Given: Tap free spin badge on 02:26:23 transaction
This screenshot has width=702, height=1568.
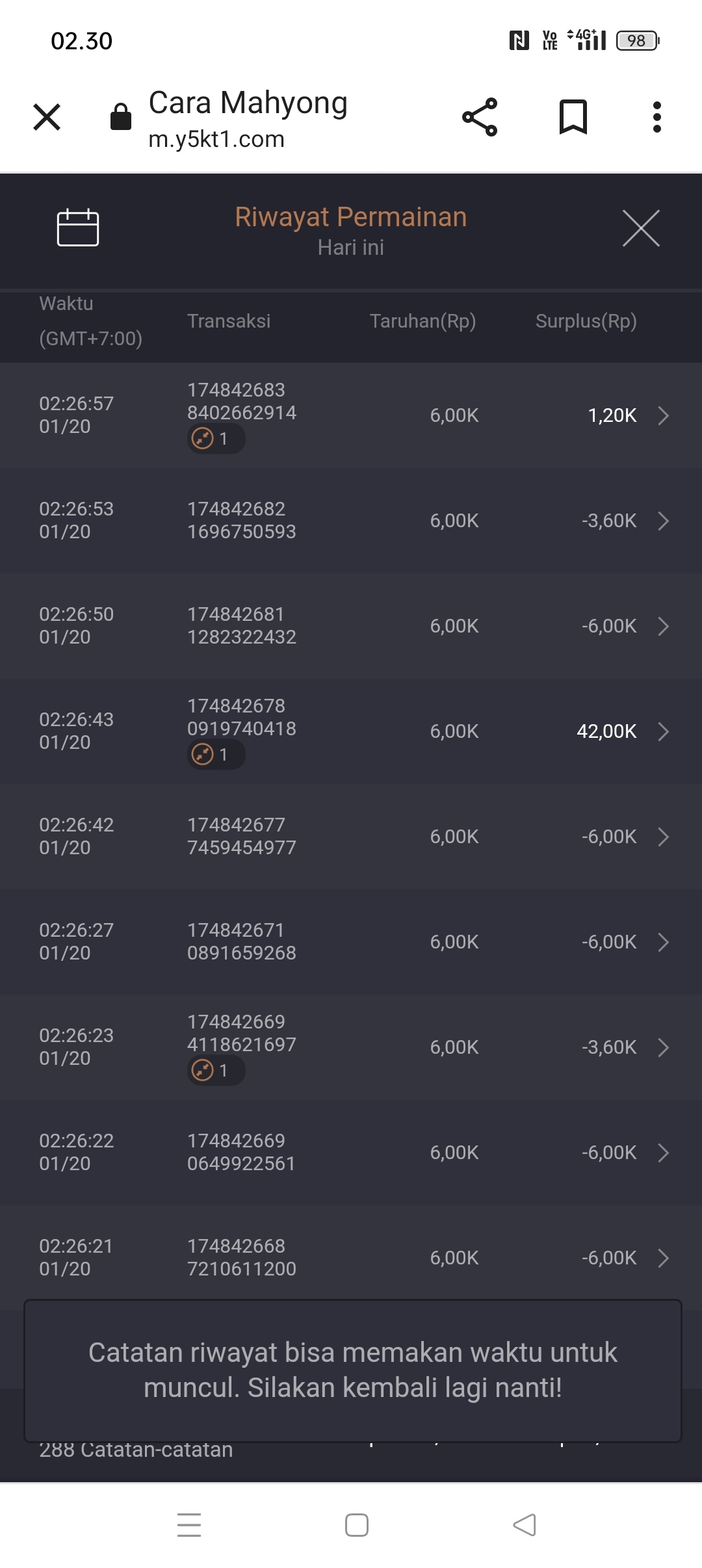Looking at the screenshot, I should coord(216,1071).
